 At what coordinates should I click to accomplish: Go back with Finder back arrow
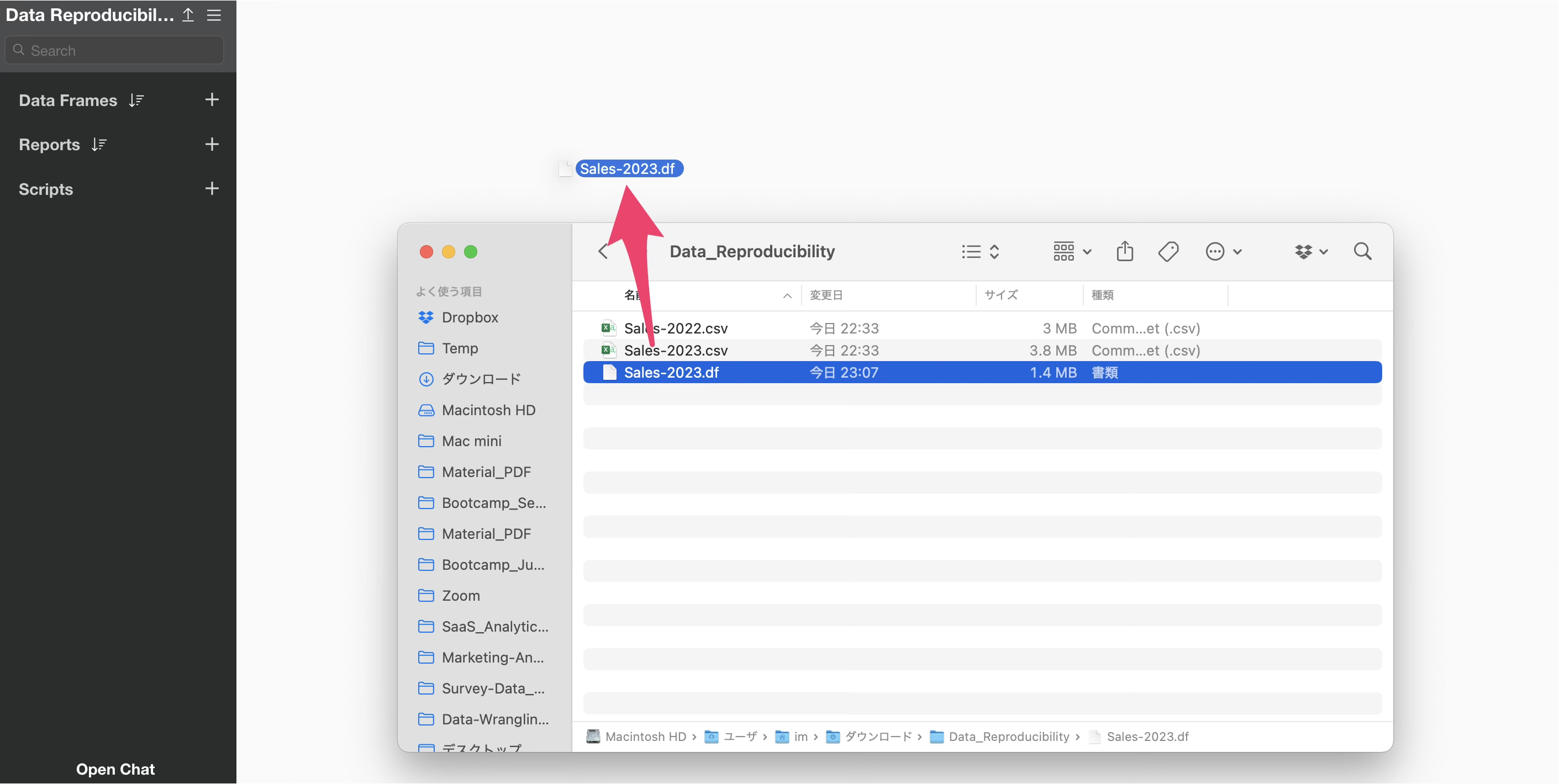coord(603,251)
